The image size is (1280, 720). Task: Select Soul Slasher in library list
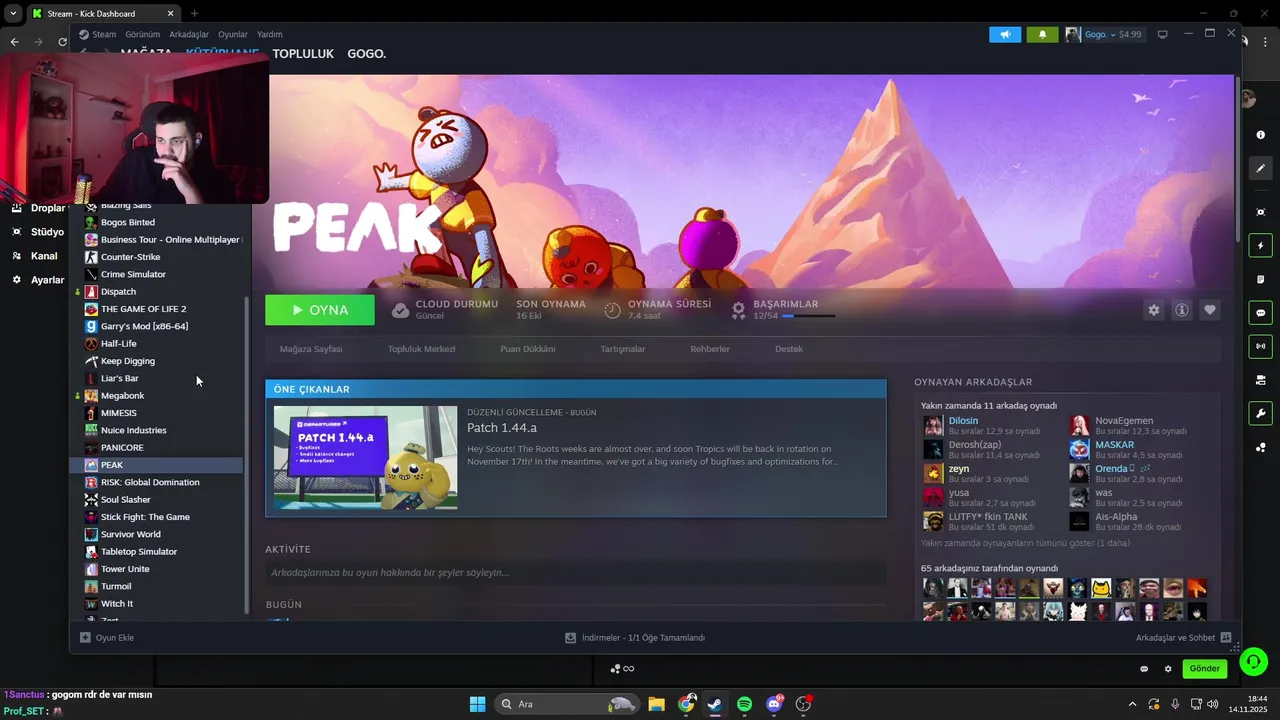(125, 500)
